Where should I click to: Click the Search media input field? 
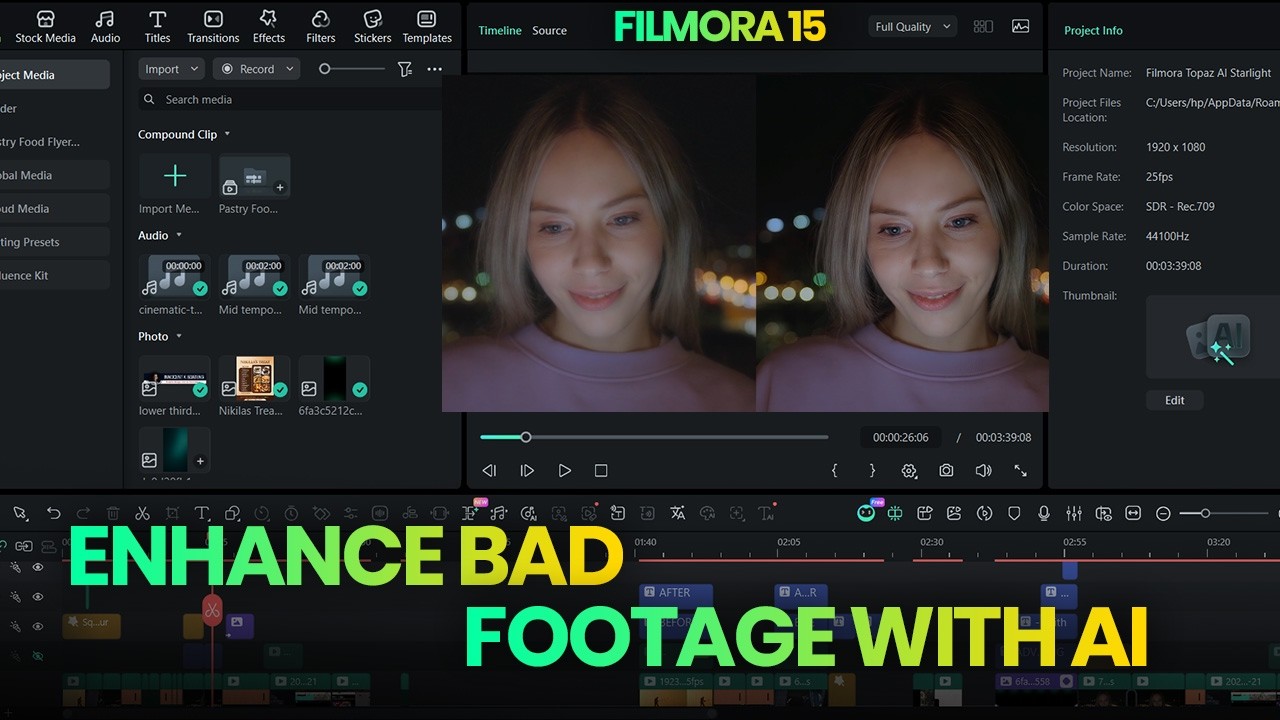290,99
